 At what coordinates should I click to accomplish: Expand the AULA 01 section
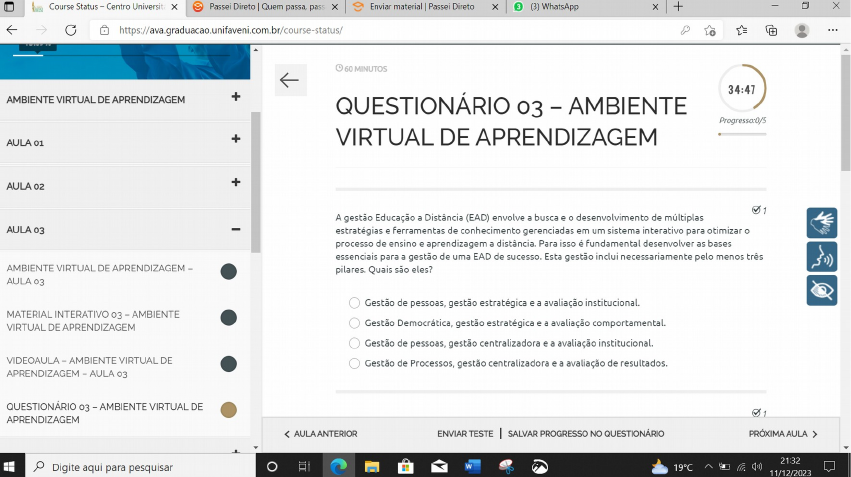(x=236, y=139)
